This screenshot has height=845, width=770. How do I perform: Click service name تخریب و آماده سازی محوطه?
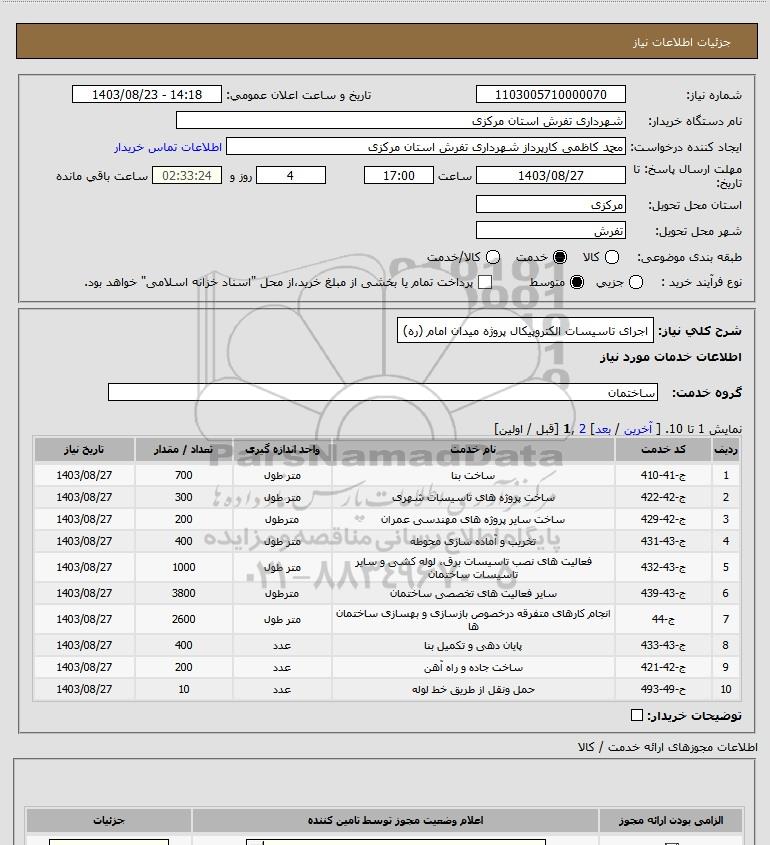[473, 541]
